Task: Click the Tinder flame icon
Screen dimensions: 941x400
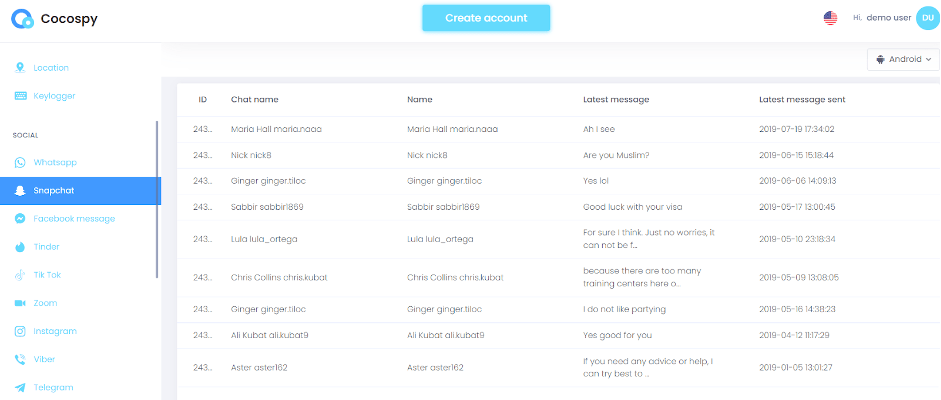Action: [20, 247]
